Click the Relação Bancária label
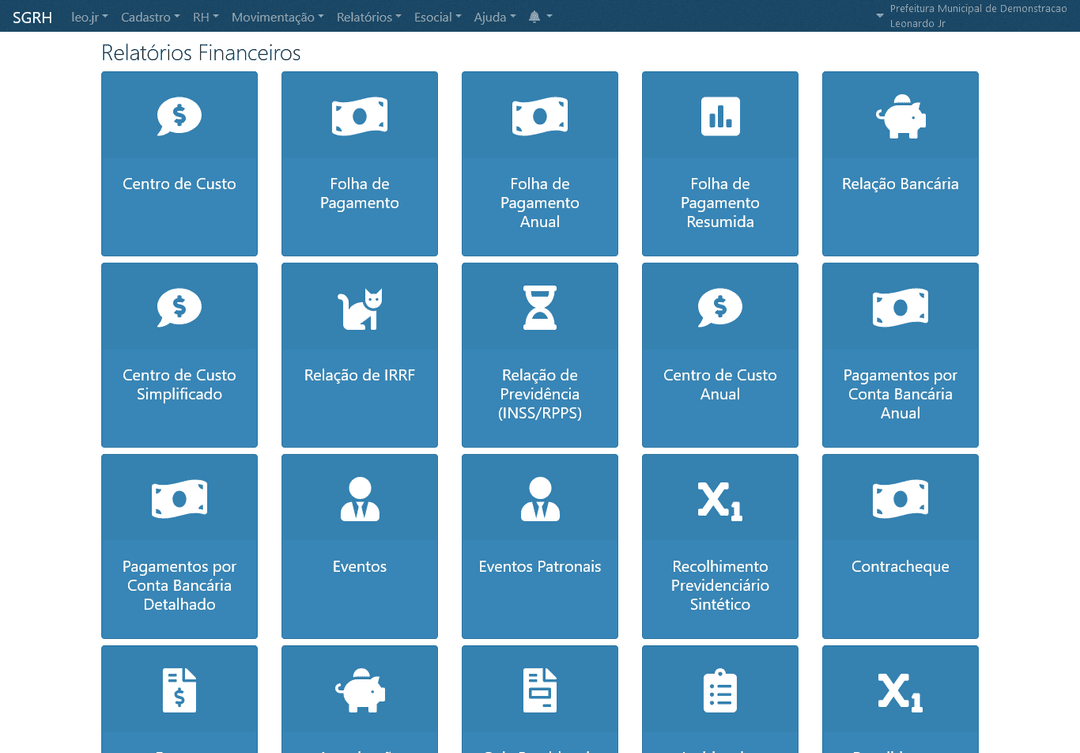This screenshot has width=1080, height=753. 900,184
